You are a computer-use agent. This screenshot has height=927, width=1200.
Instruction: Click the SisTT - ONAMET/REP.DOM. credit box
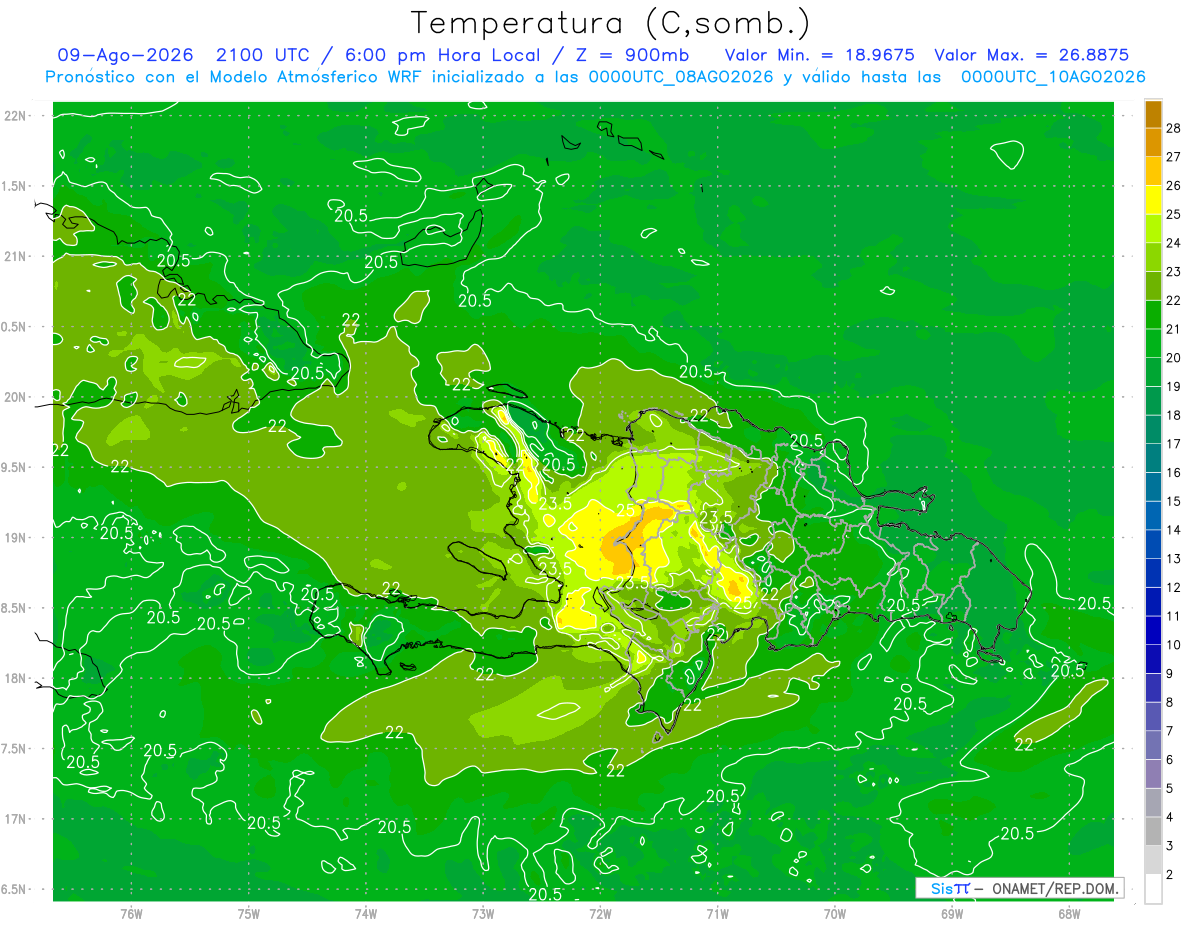pyautogui.click(x=1019, y=888)
